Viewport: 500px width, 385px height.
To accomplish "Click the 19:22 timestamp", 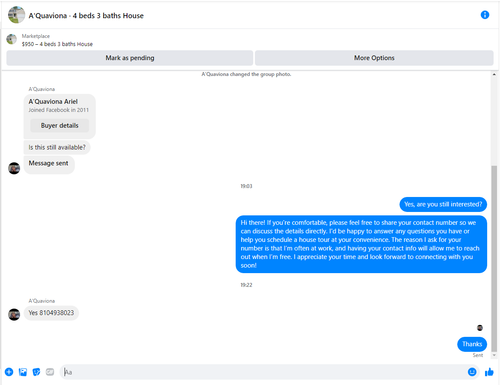I will pos(246,285).
